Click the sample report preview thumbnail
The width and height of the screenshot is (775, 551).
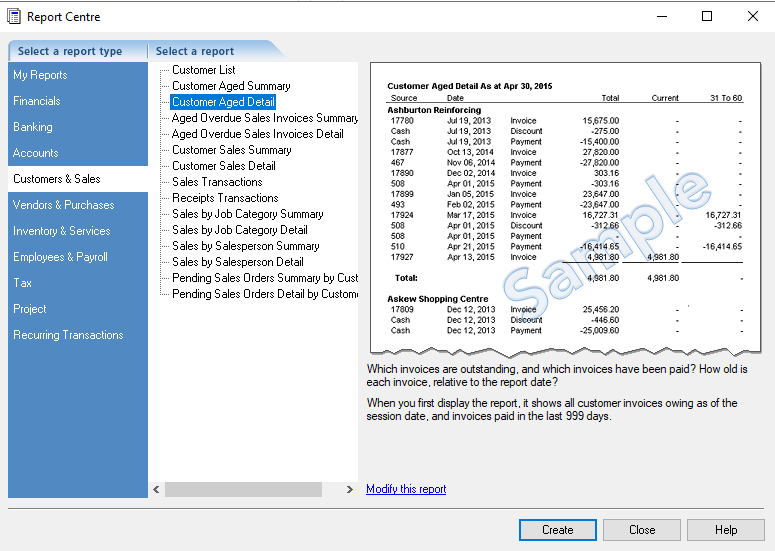coord(564,208)
